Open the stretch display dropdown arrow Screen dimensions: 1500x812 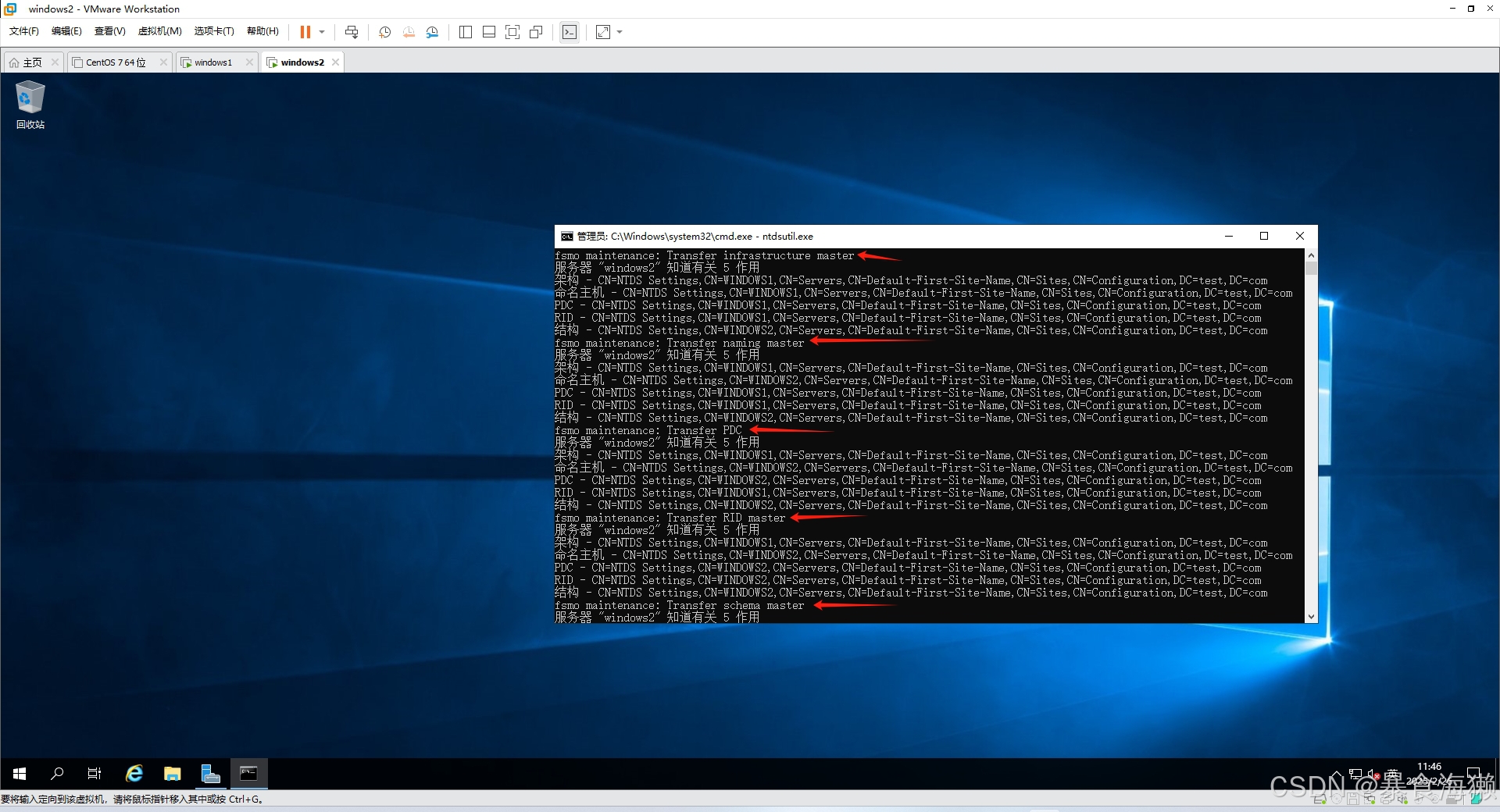(x=620, y=32)
